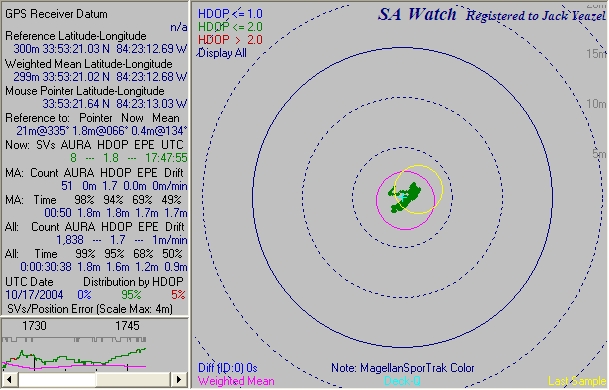Click the Deck-Q legend label

(x=402, y=381)
